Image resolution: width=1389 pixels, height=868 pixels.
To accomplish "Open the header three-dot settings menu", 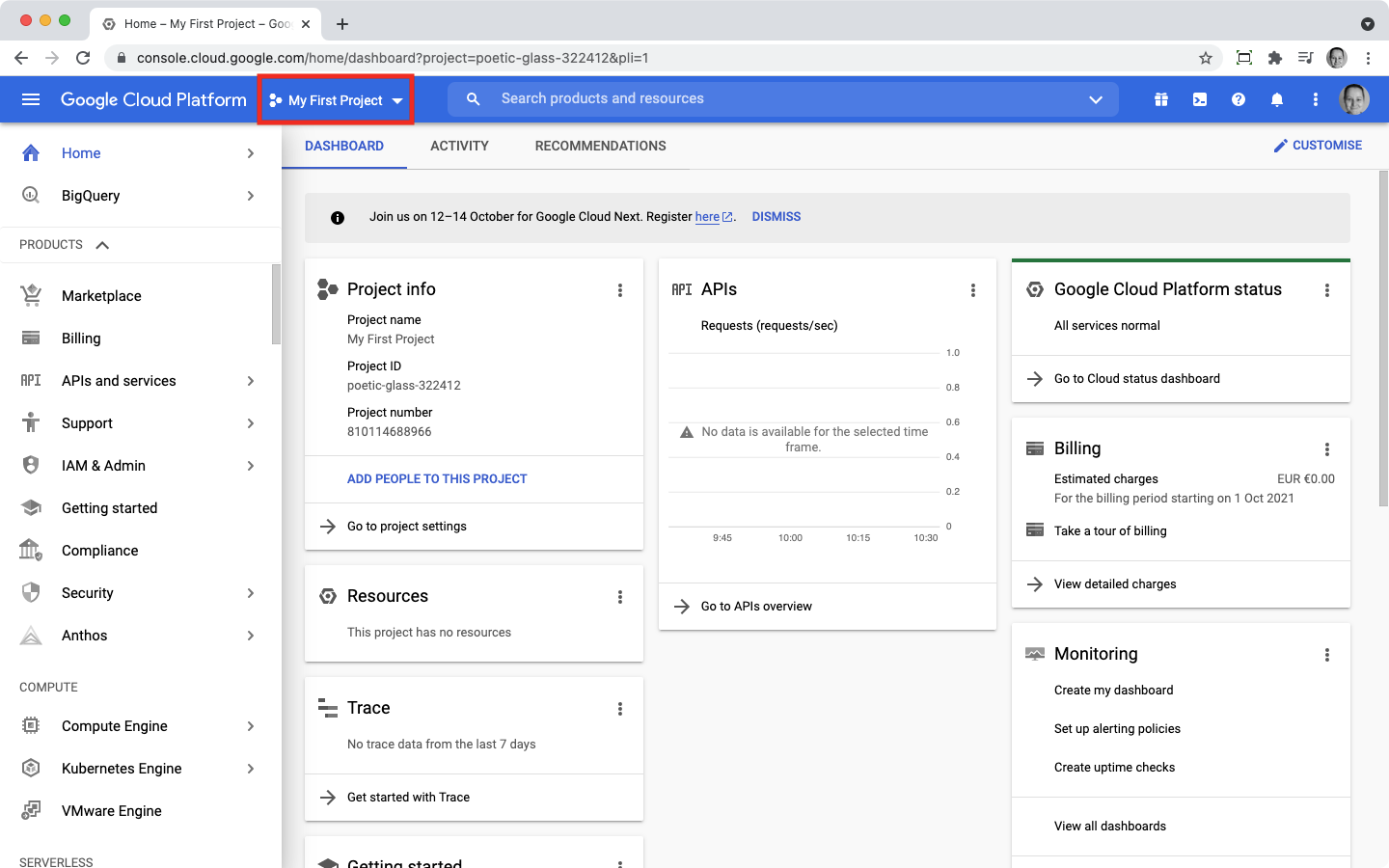I will click(1316, 99).
